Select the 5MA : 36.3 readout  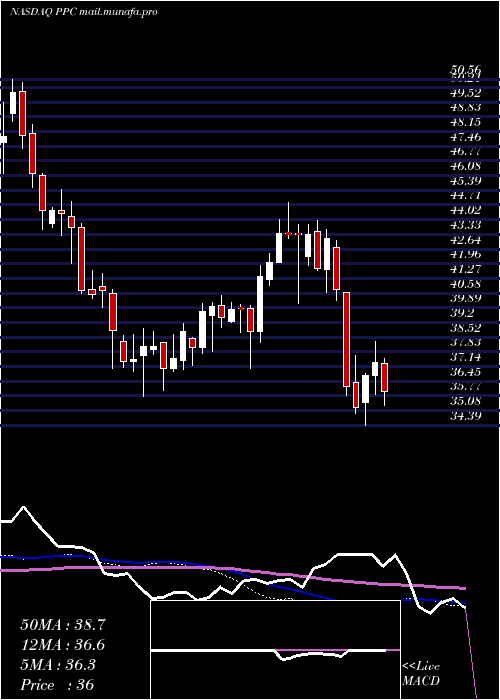coord(58,664)
